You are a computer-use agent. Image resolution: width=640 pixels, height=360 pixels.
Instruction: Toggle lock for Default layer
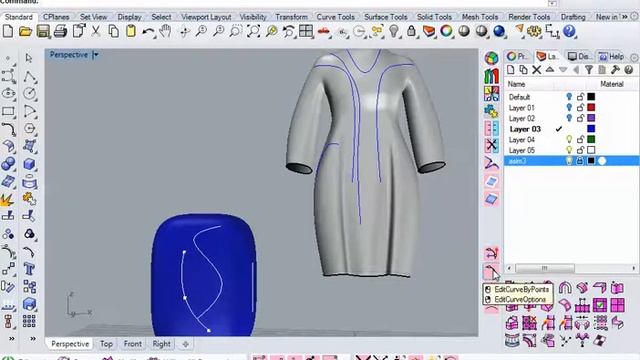point(580,97)
